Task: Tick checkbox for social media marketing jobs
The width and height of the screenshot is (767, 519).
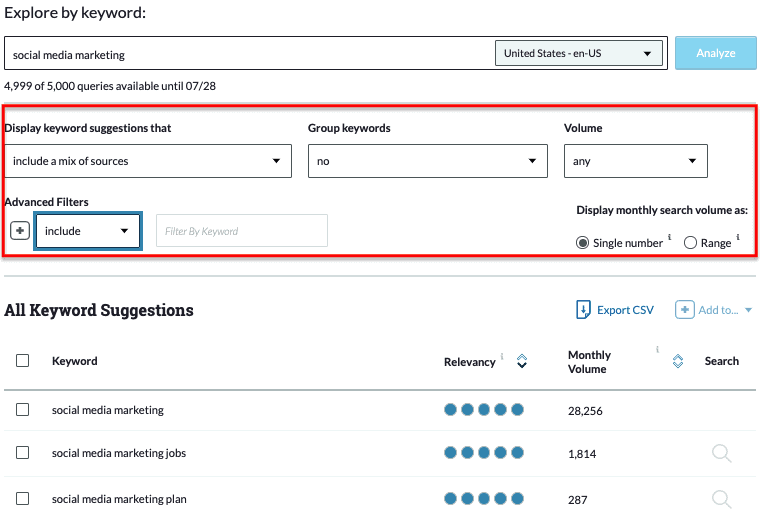Action: point(23,453)
